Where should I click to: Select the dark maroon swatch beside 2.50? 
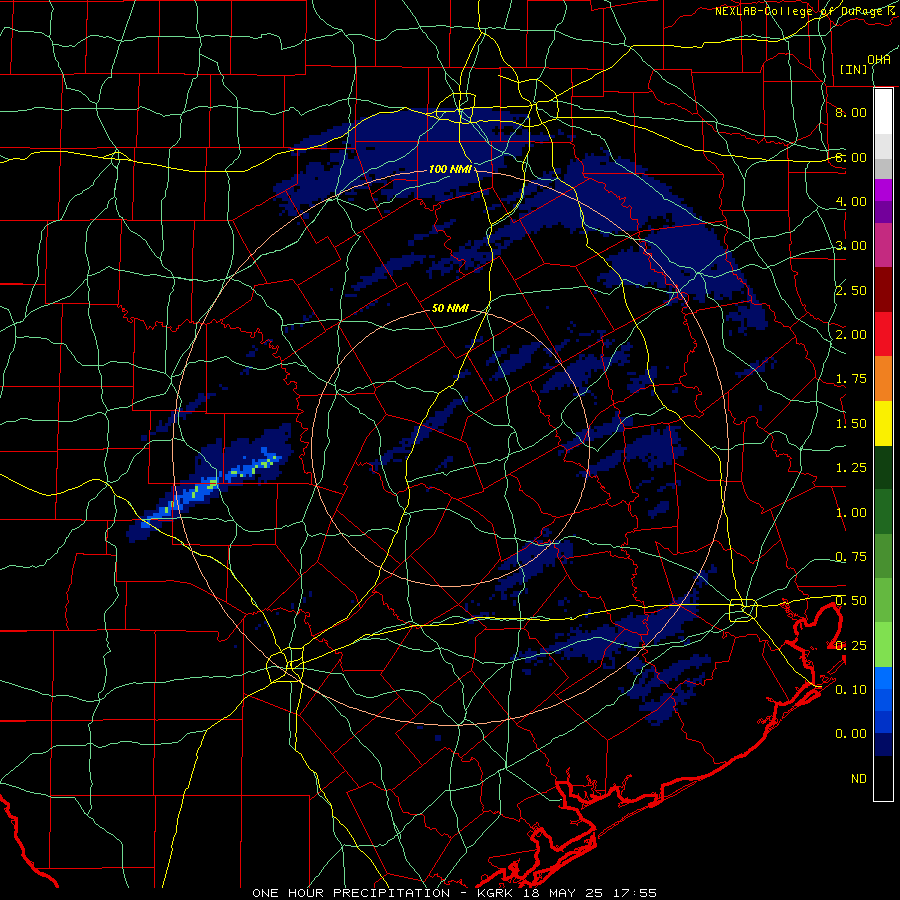tap(883, 290)
